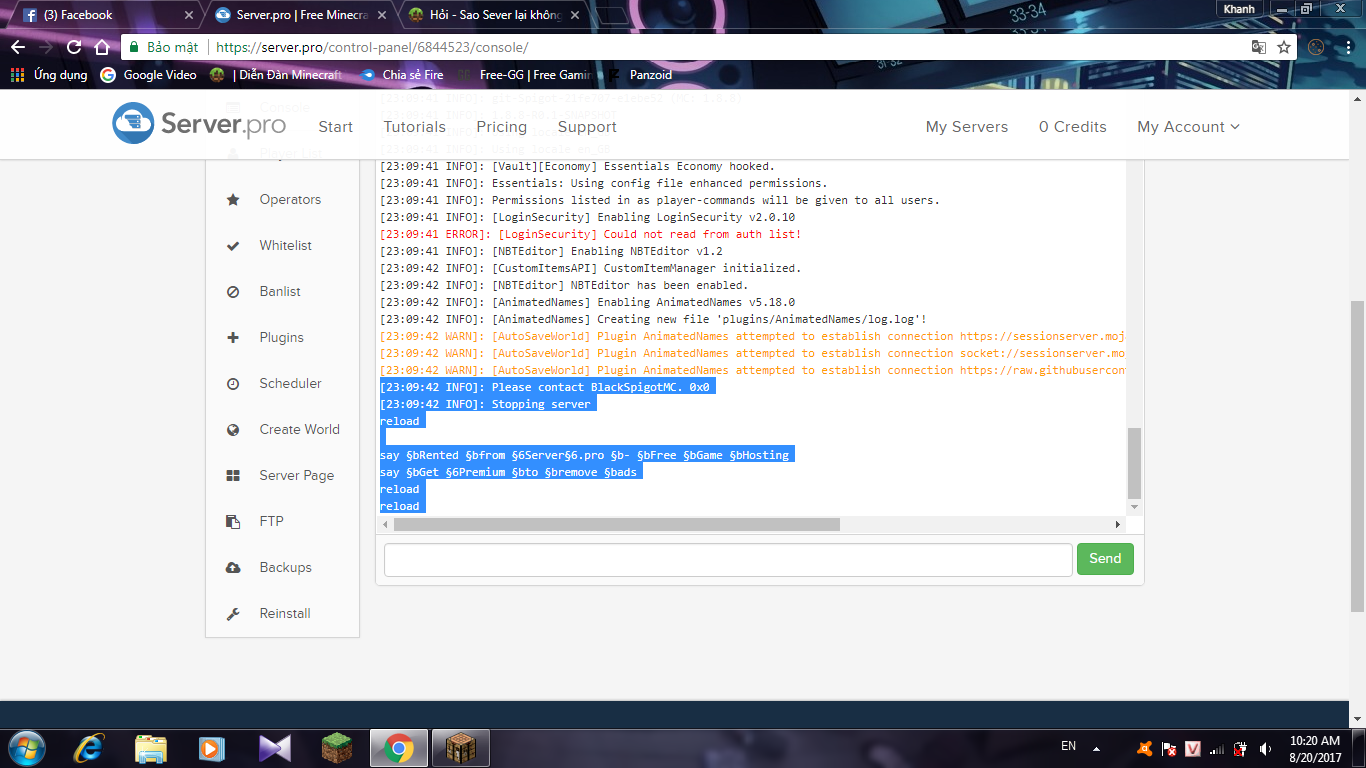
Task: Open Visual Studio from the taskbar
Action: pos(274,748)
